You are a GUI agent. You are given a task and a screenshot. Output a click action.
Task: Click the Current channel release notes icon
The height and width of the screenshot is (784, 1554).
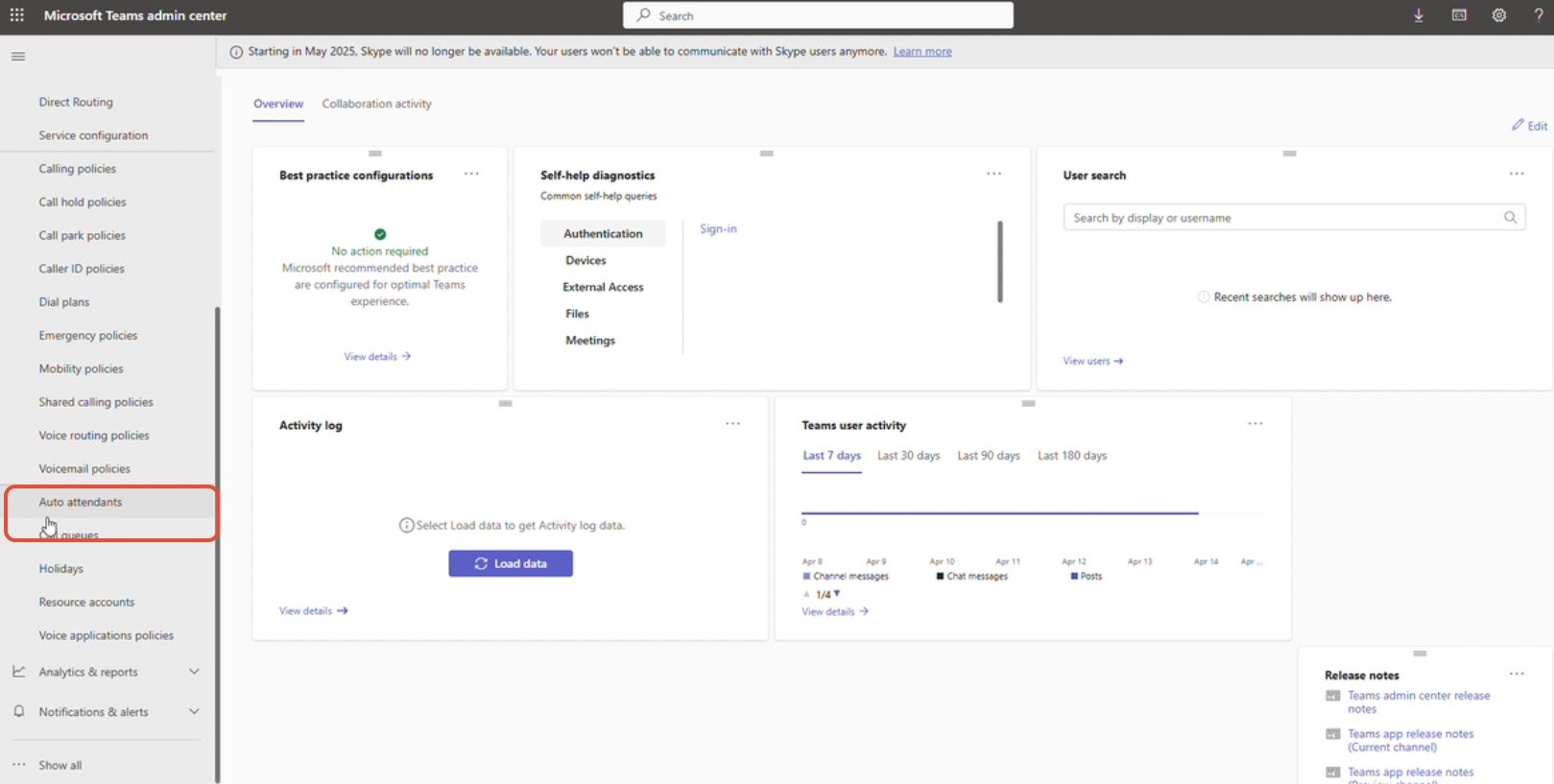coord(1333,734)
